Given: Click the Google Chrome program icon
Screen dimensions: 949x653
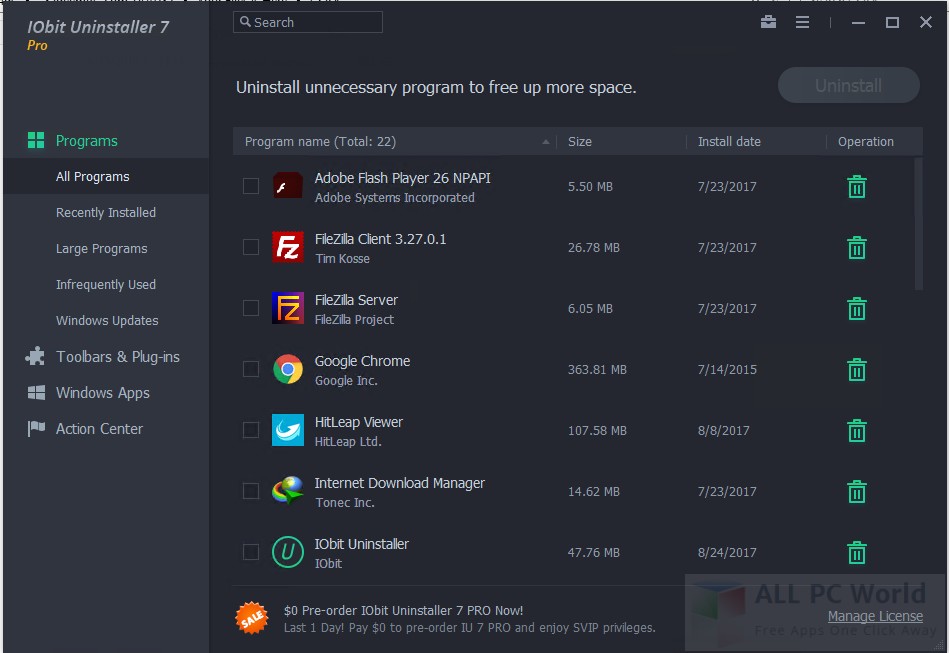Looking at the screenshot, I should [287, 369].
